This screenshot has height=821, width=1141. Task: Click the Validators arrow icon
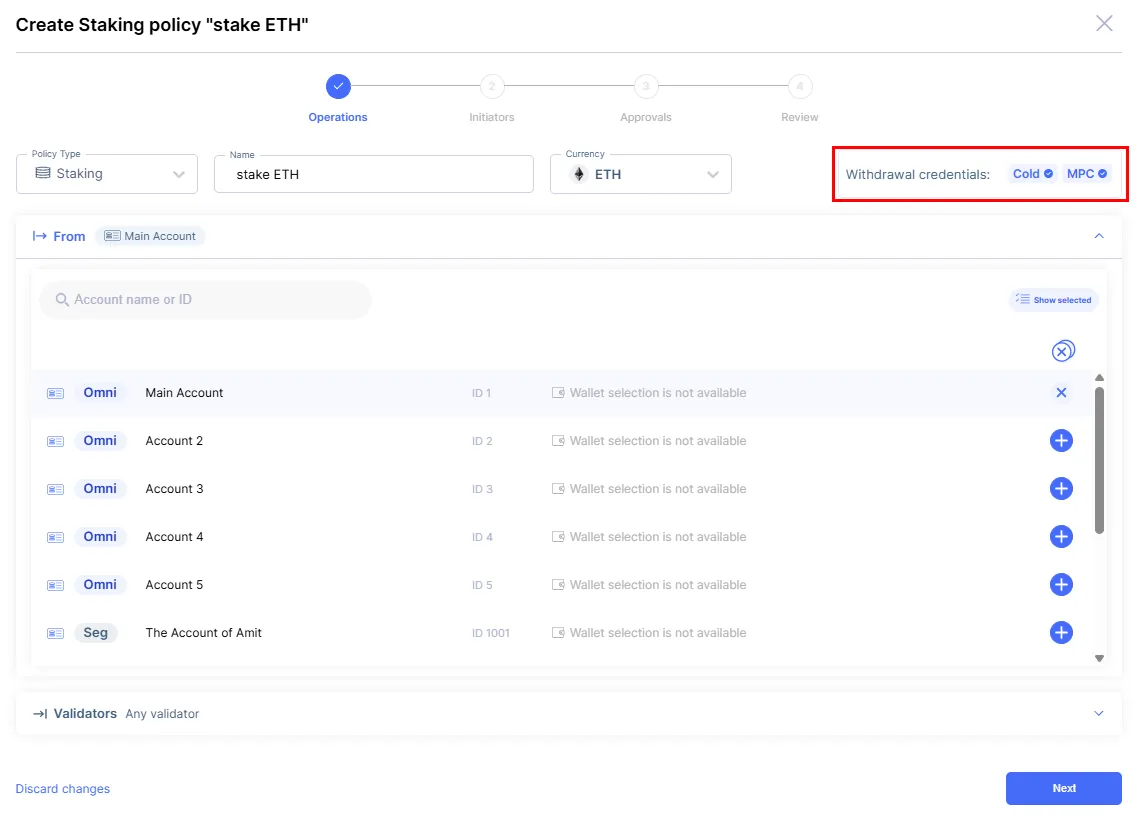pyautogui.click(x=40, y=713)
